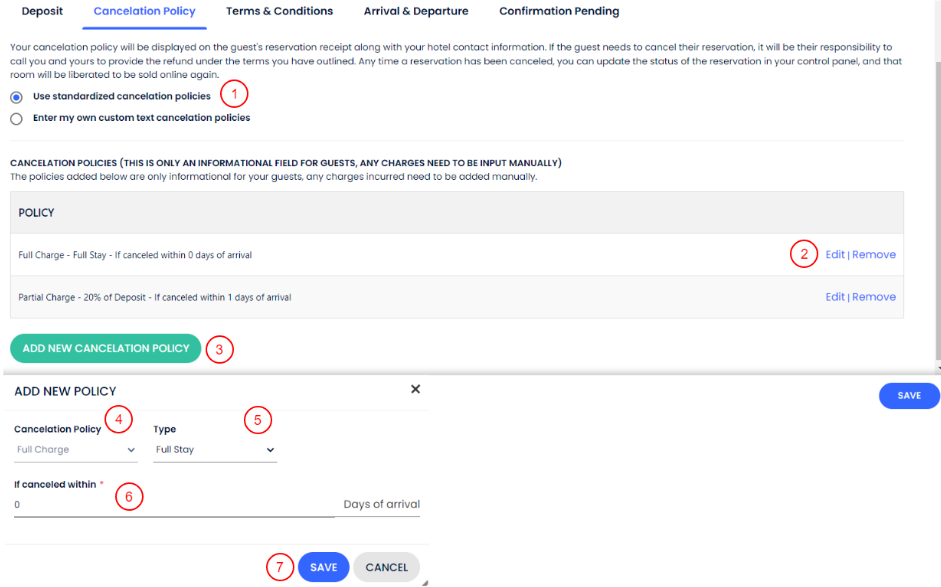Remove the Full Charge policy
941x587 pixels.
pyautogui.click(x=874, y=255)
